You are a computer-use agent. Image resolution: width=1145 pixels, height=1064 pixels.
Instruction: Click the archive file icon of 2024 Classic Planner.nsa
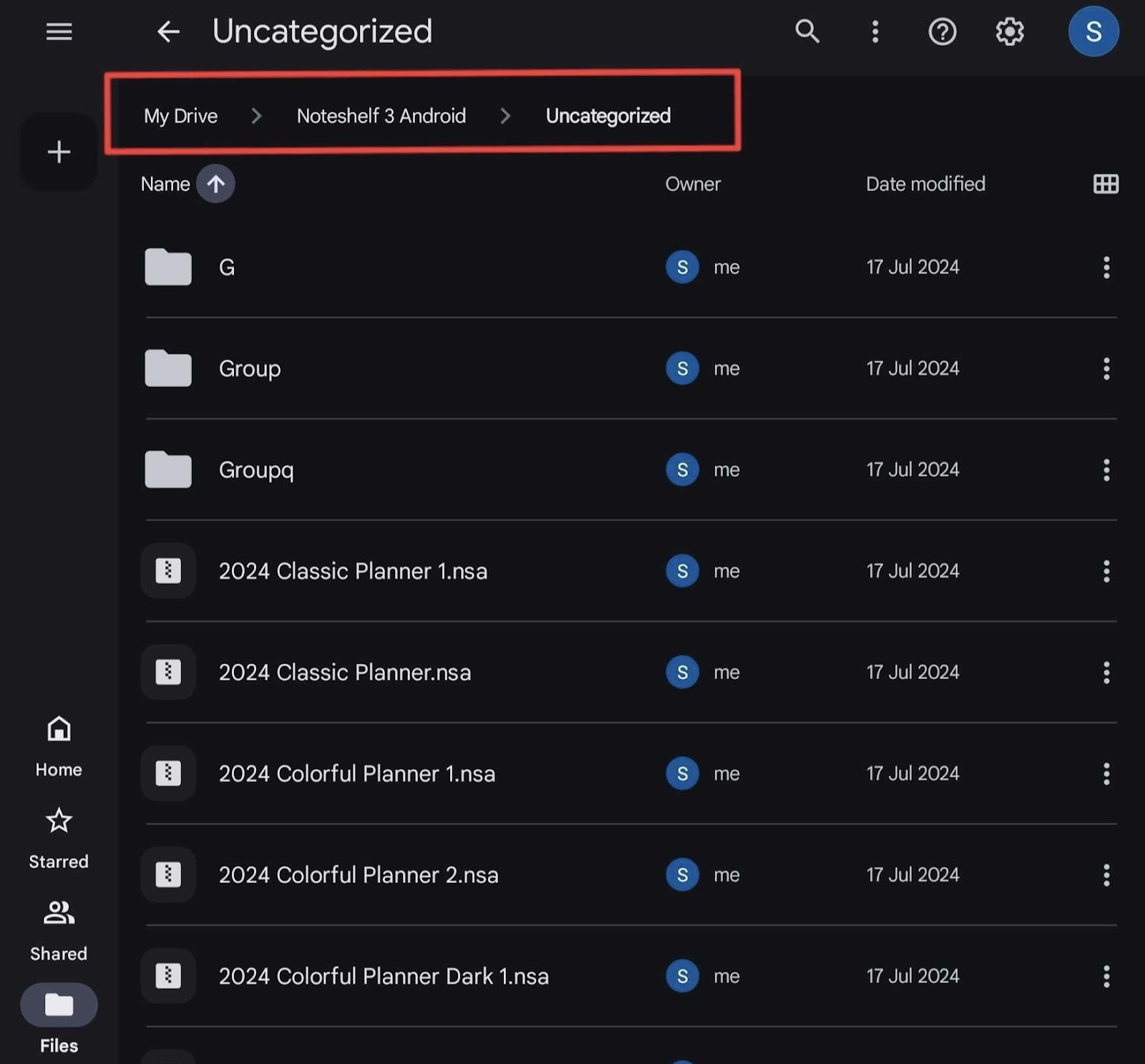pos(167,672)
